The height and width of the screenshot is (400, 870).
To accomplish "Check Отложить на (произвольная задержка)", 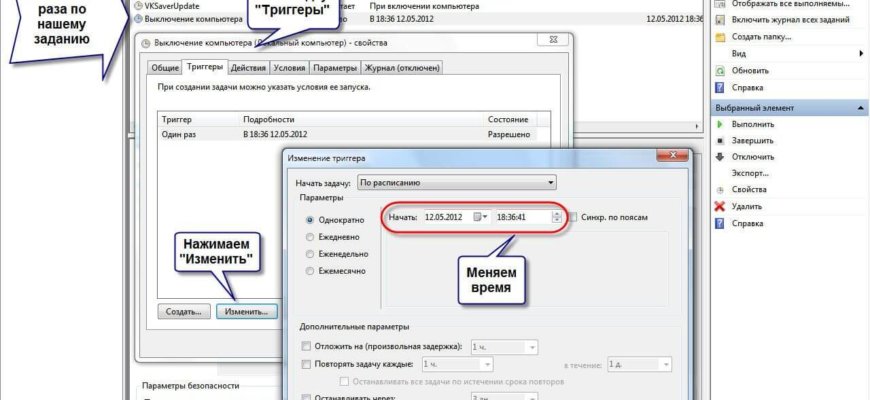I will pyautogui.click(x=306, y=347).
